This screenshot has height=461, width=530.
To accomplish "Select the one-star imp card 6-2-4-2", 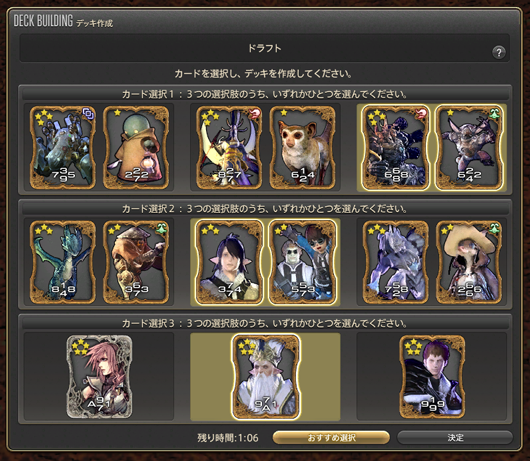I will pyautogui.click(x=469, y=148).
